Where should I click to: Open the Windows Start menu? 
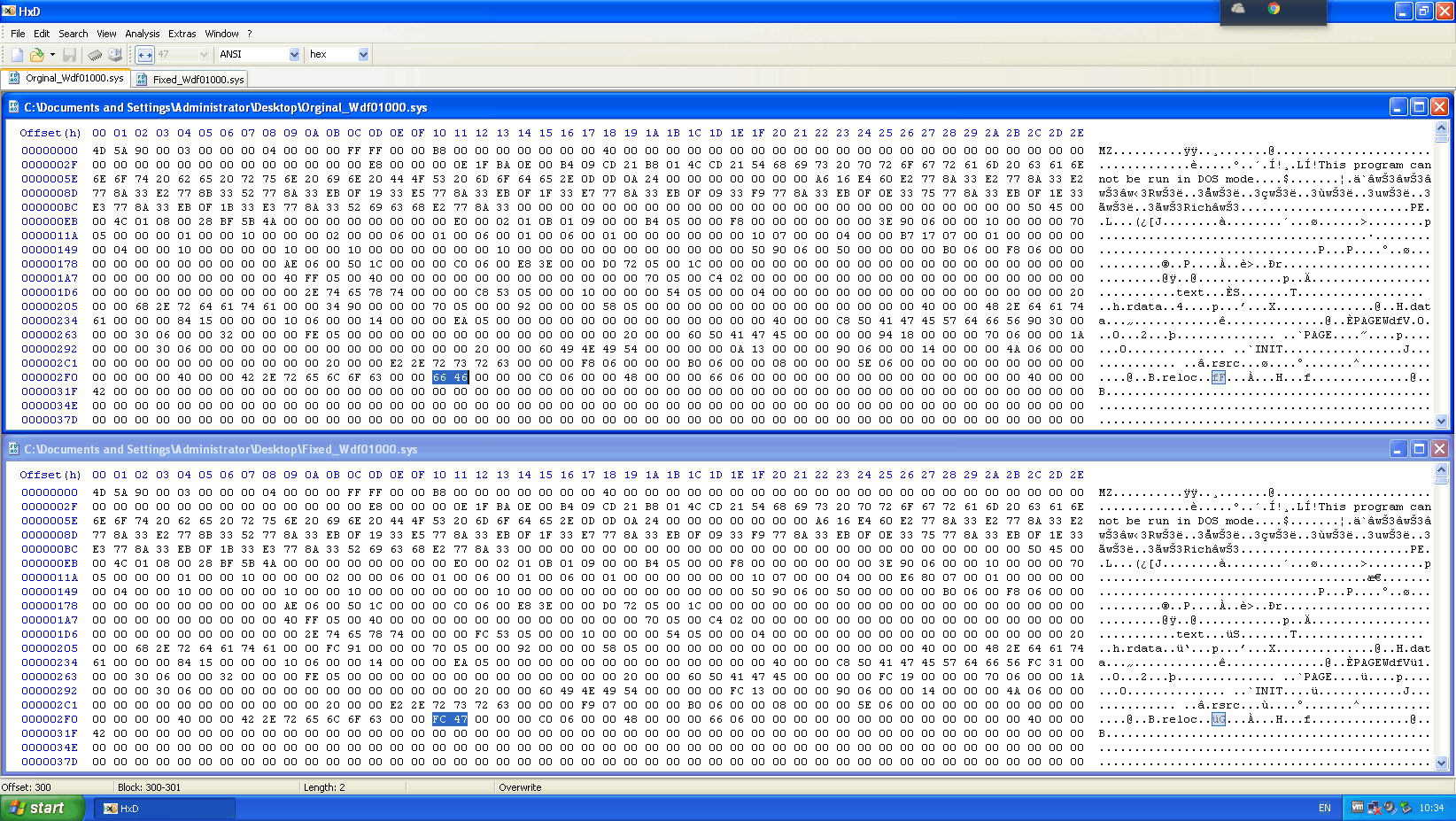[43, 808]
